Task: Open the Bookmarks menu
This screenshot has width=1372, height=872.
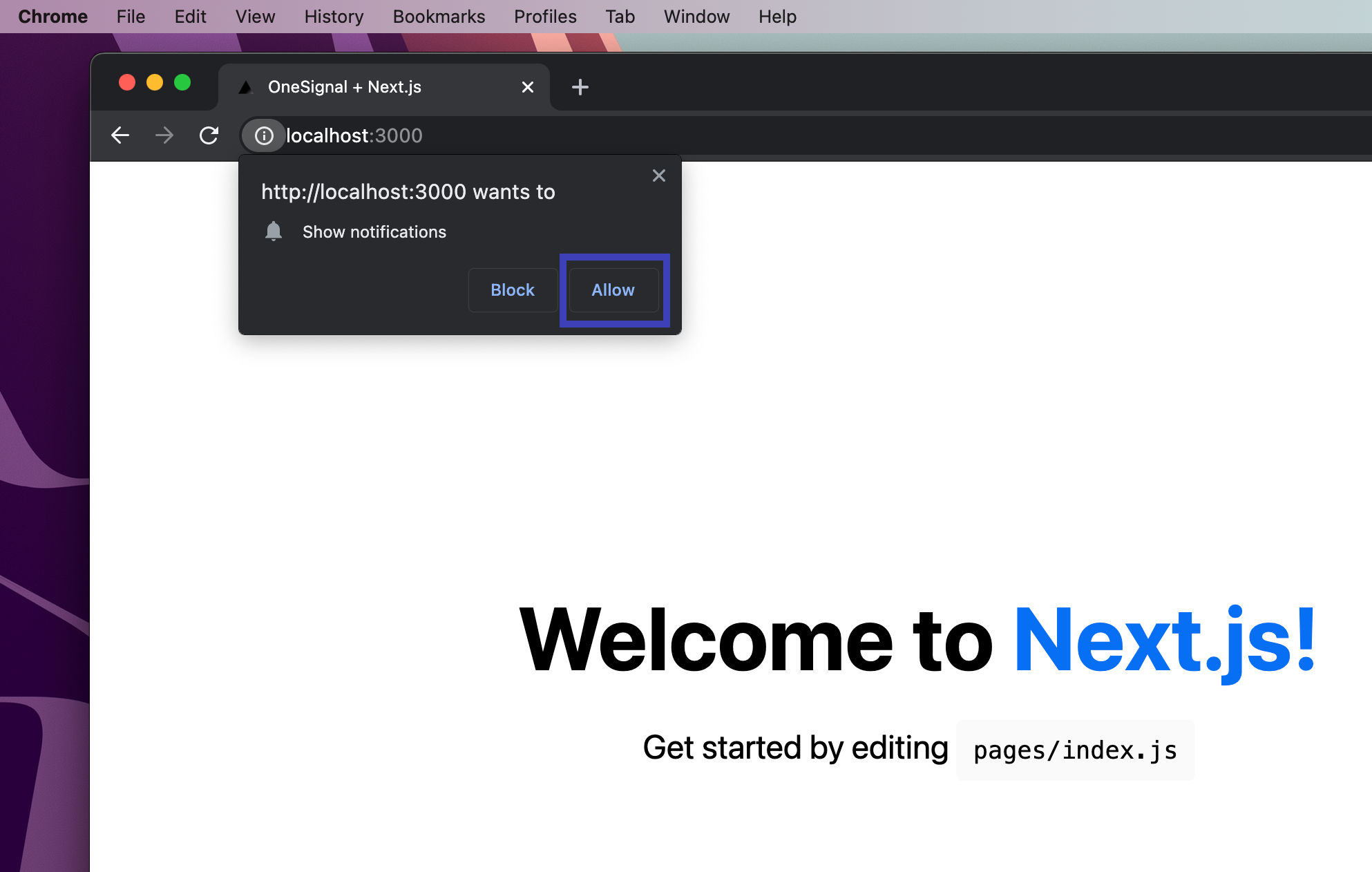Action: [x=439, y=17]
